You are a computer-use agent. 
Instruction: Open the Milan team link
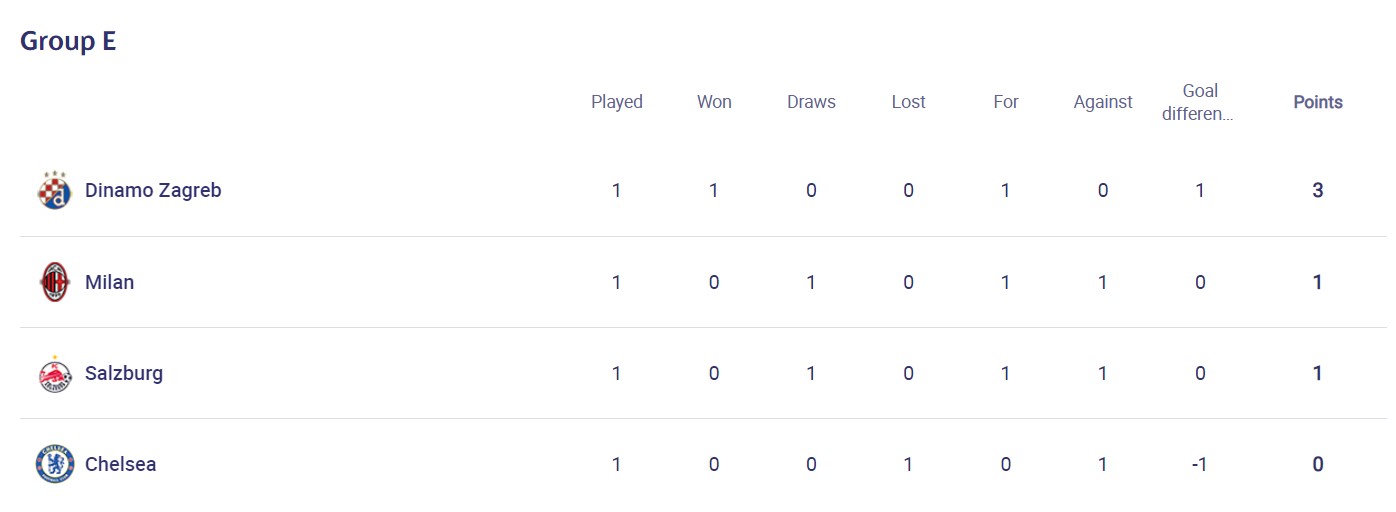pos(109,282)
